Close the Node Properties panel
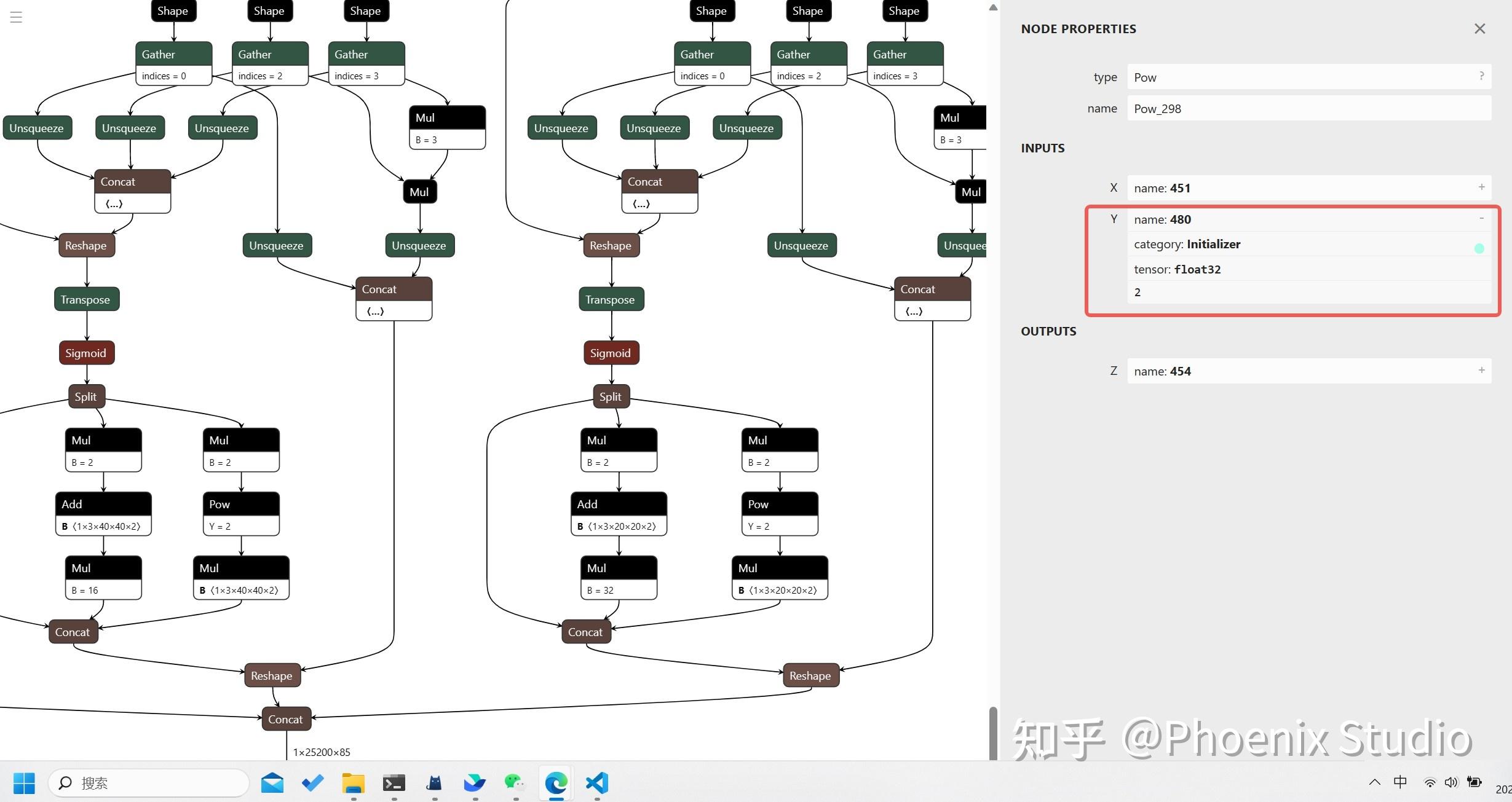The height and width of the screenshot is (802, 1512). (x=1479, y=28)
